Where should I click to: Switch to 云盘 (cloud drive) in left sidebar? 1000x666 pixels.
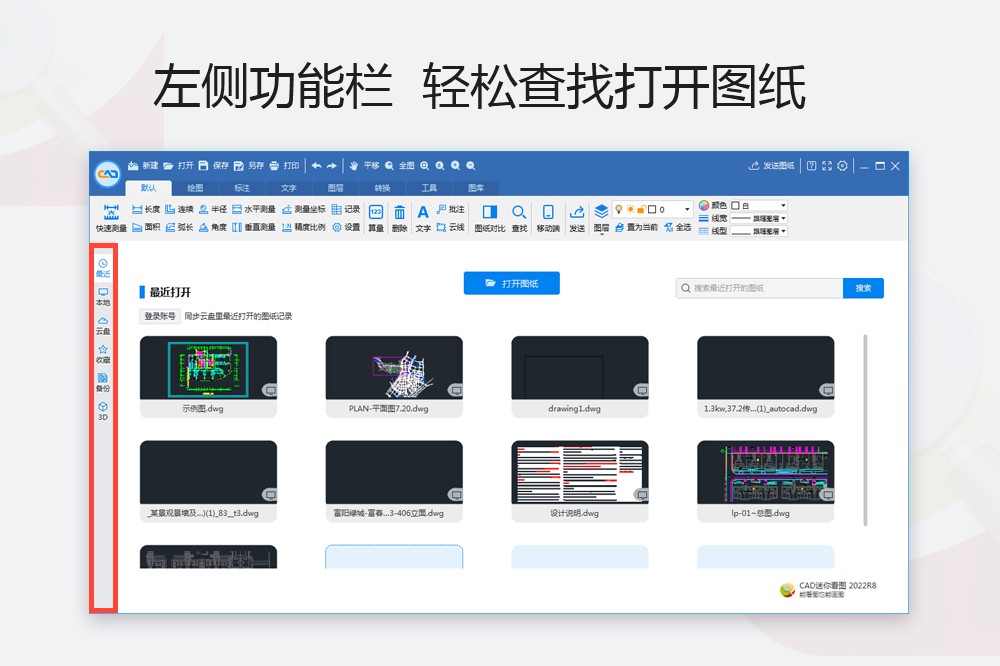click(105, 325)
